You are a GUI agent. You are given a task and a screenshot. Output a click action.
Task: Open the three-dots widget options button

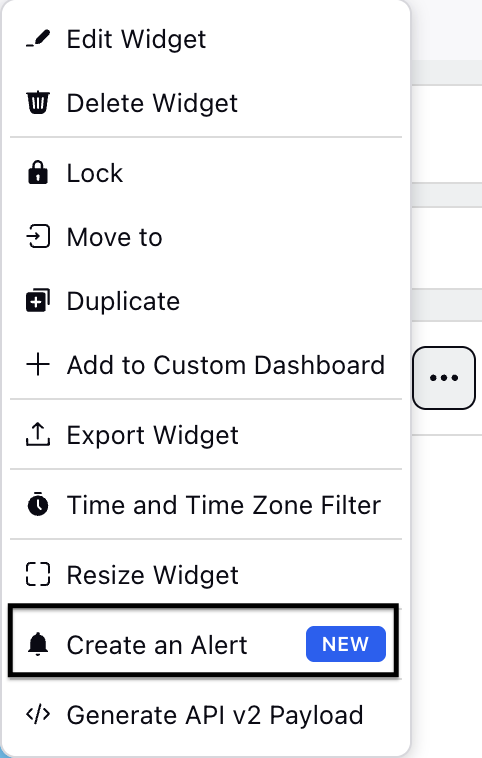click(444, 378)
